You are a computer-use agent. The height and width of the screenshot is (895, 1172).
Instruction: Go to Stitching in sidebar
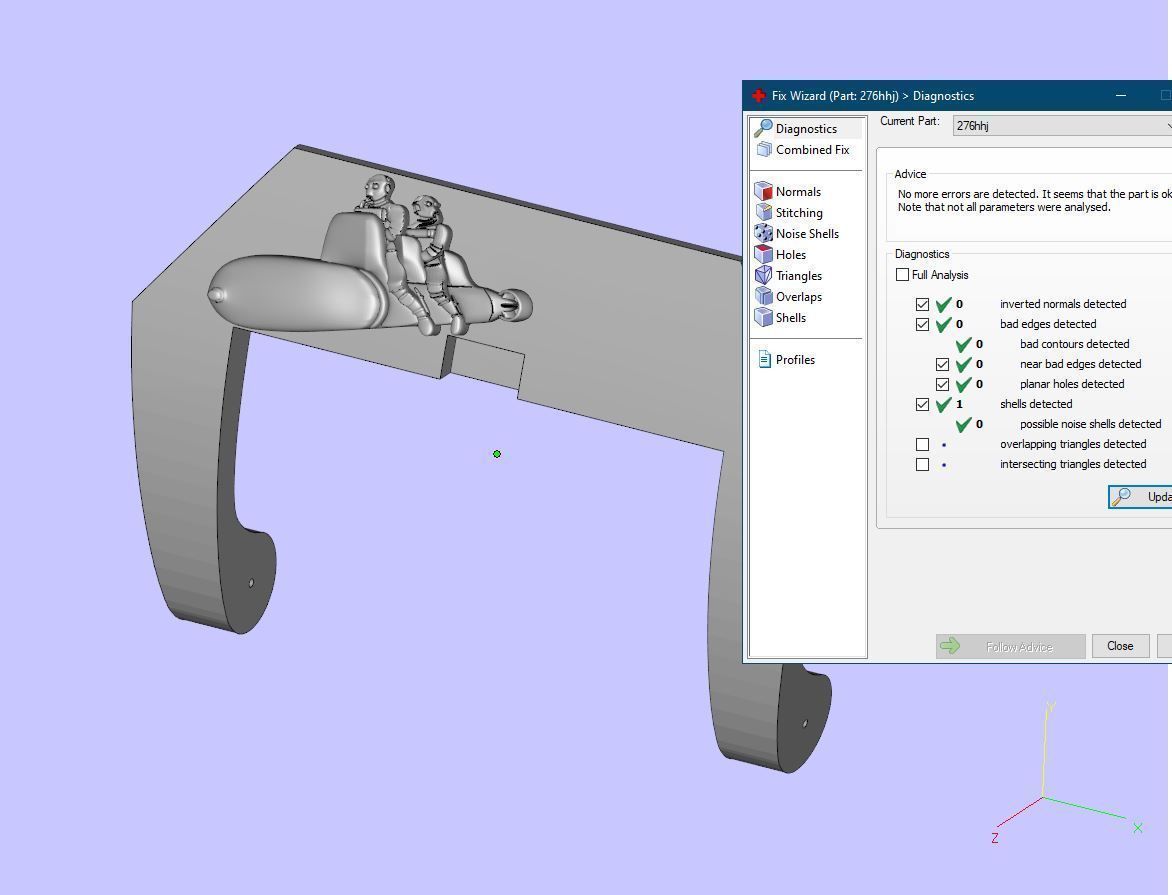pos(799,213)
